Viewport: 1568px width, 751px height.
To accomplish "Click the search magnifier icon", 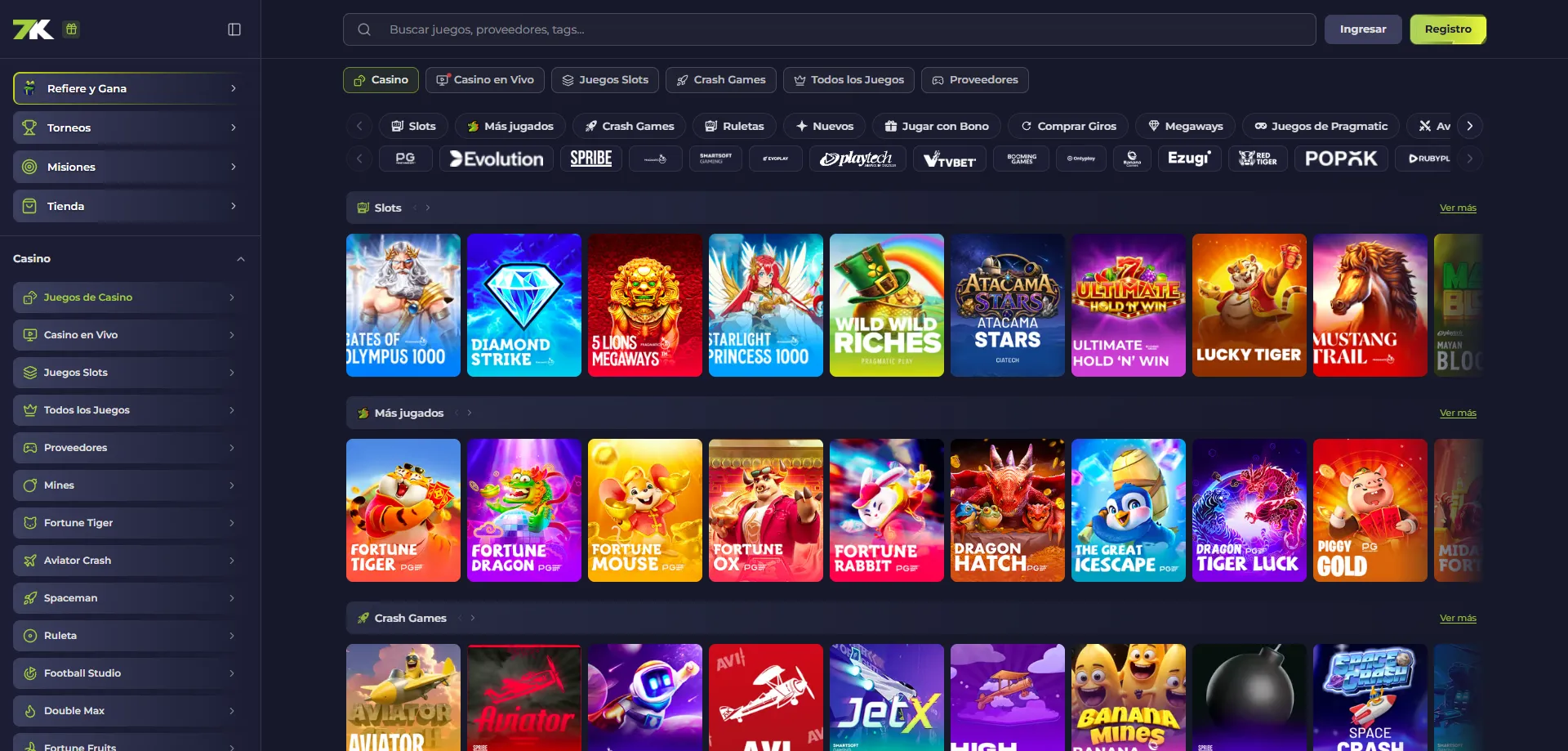I will pos(364,29).
